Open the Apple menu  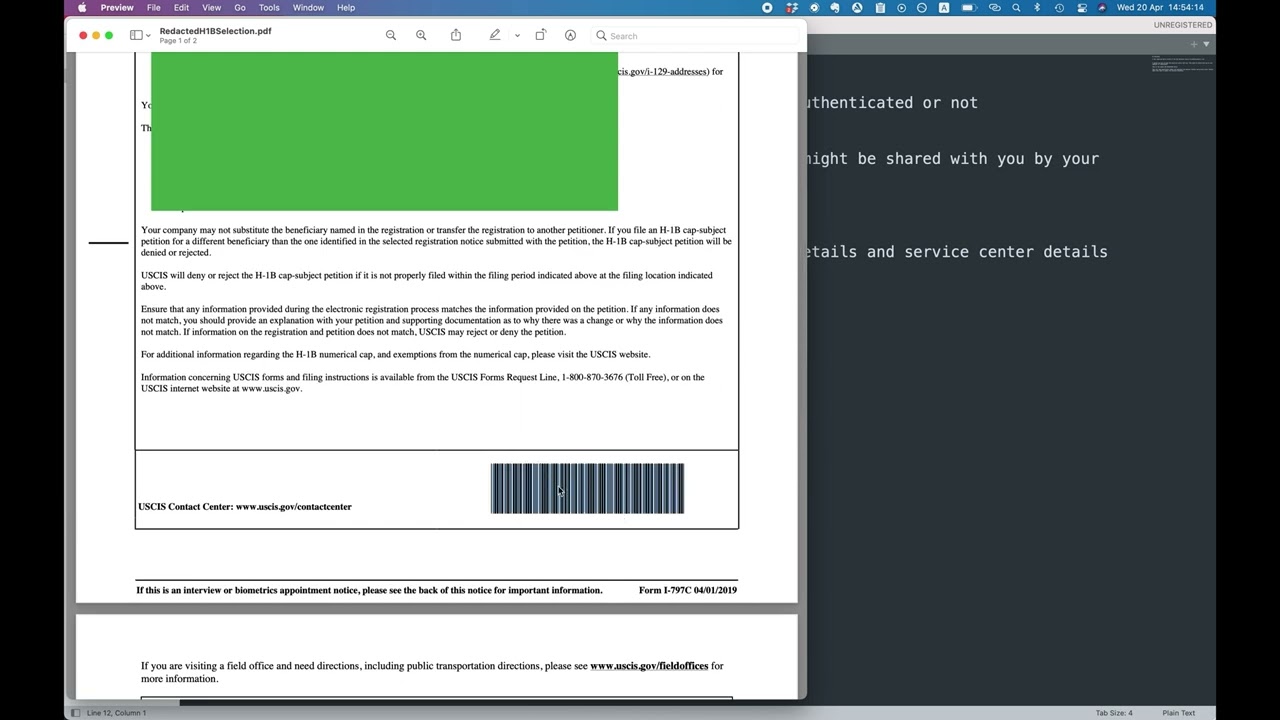click(x=82, y=7)
